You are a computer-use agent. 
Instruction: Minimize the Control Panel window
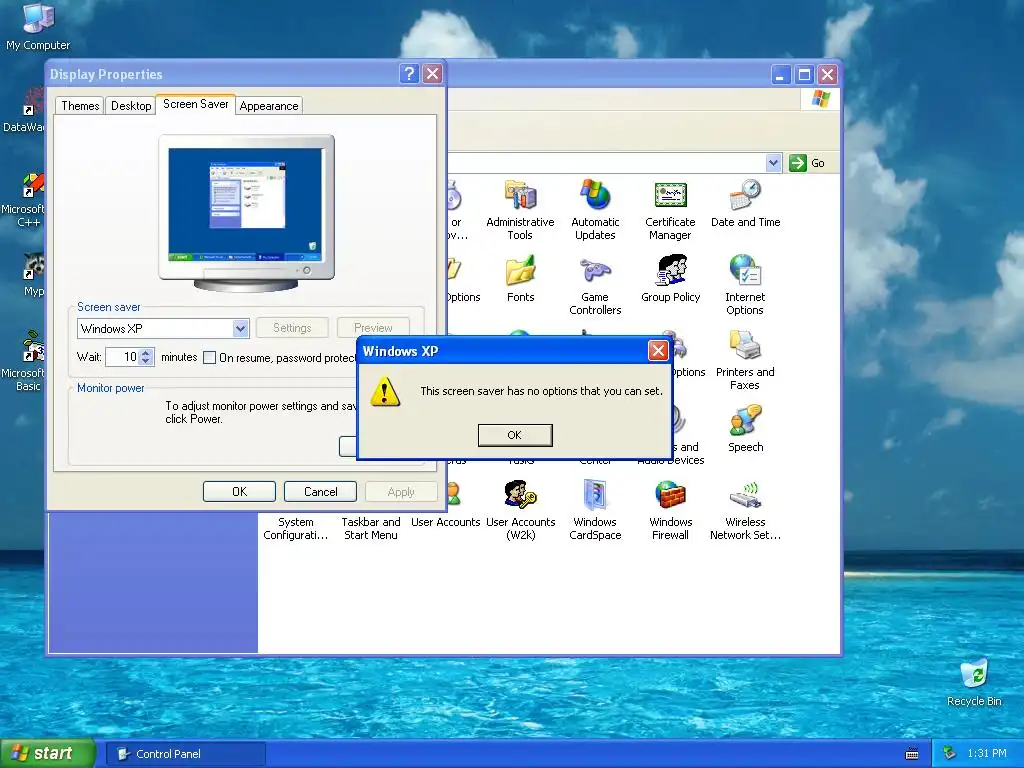tap(780, 74)
